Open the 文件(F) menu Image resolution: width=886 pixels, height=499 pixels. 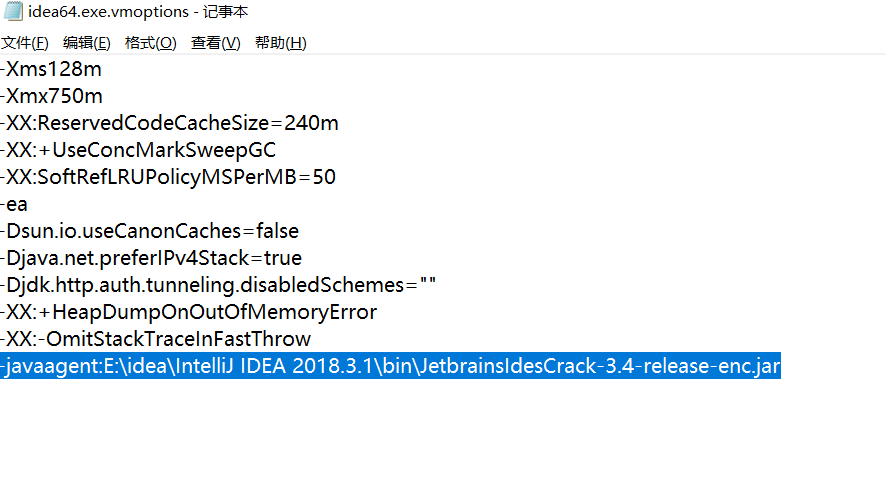[25, 43]
